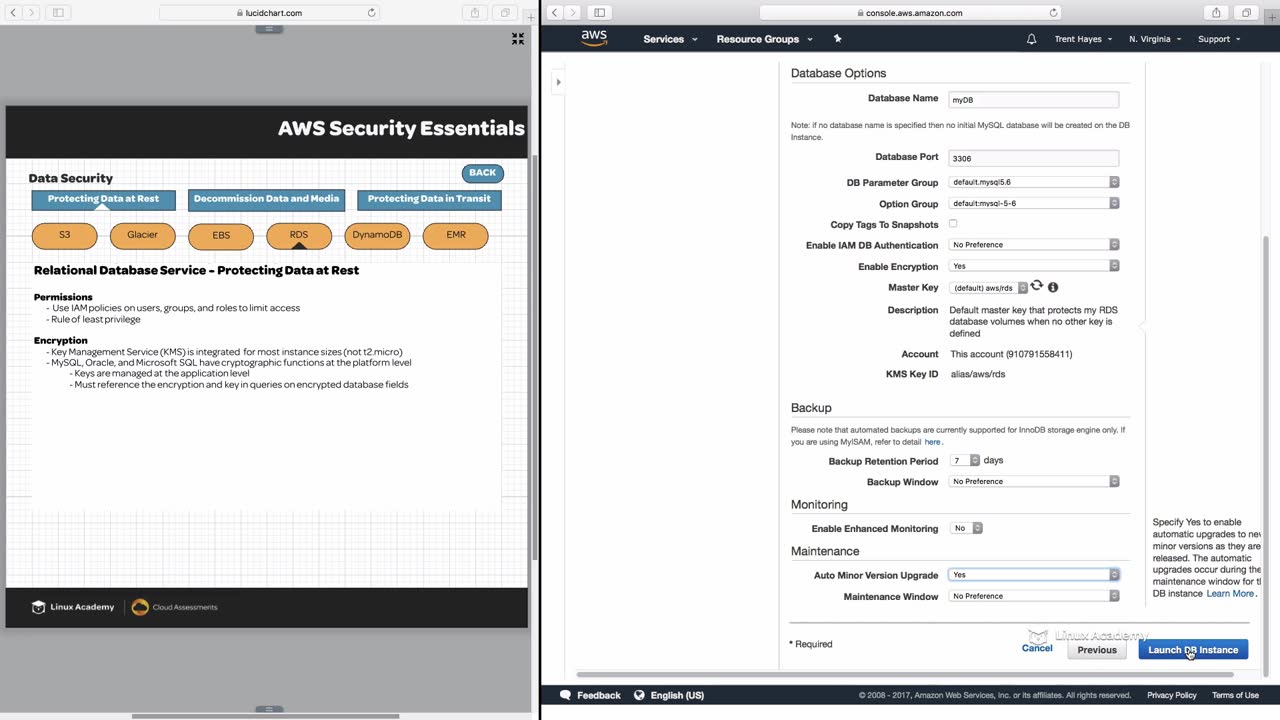The width and height of the screenshot is (1280, 720).
Task: Open the Enable IAM DB Authentication dropdown
Action: [1034, 244]
